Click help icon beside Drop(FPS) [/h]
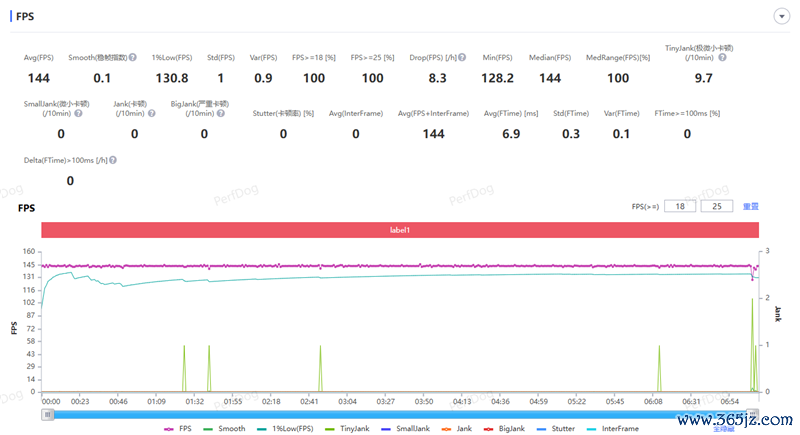The image size is (800, 435). [462, 58]
